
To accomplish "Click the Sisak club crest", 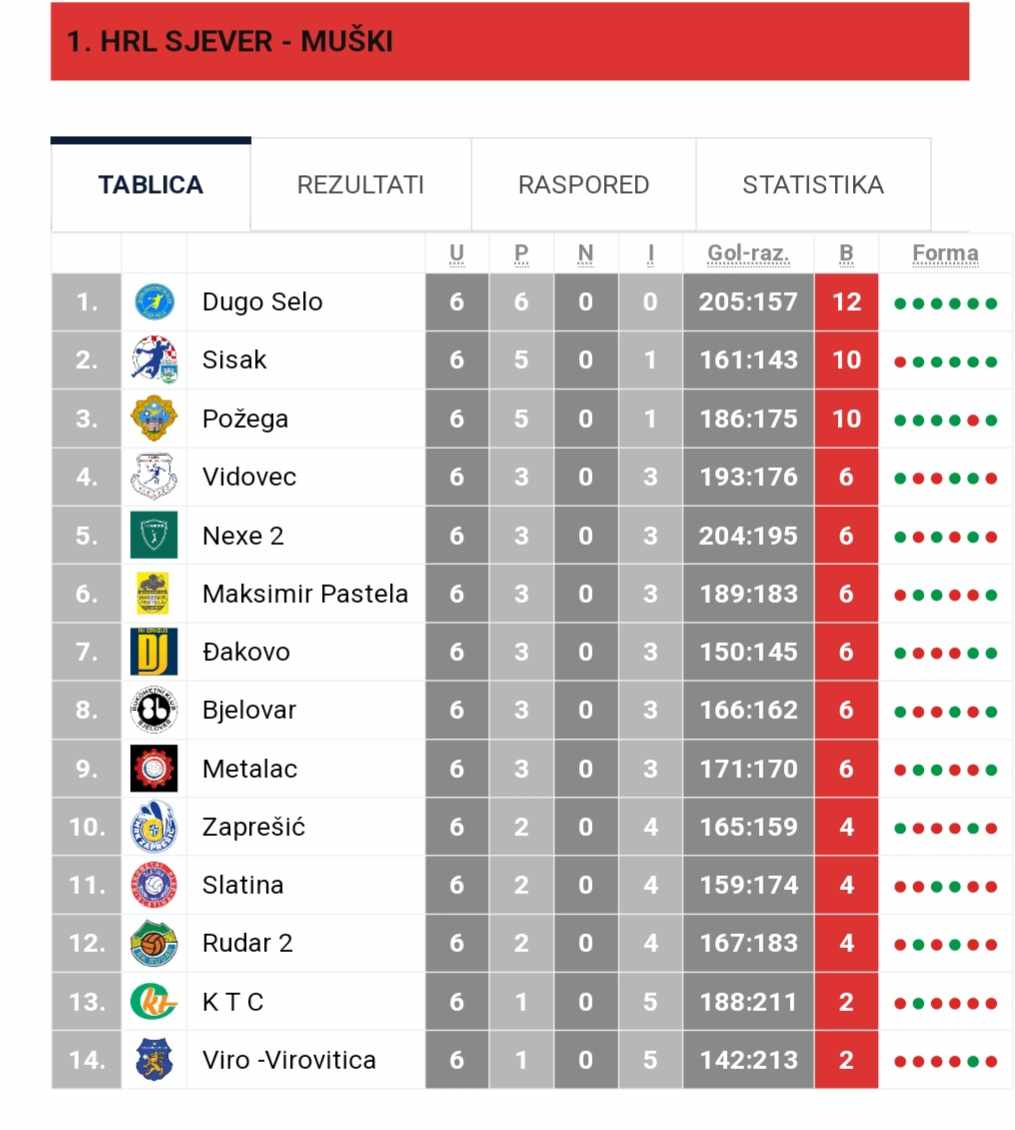I will coord(154,360).
